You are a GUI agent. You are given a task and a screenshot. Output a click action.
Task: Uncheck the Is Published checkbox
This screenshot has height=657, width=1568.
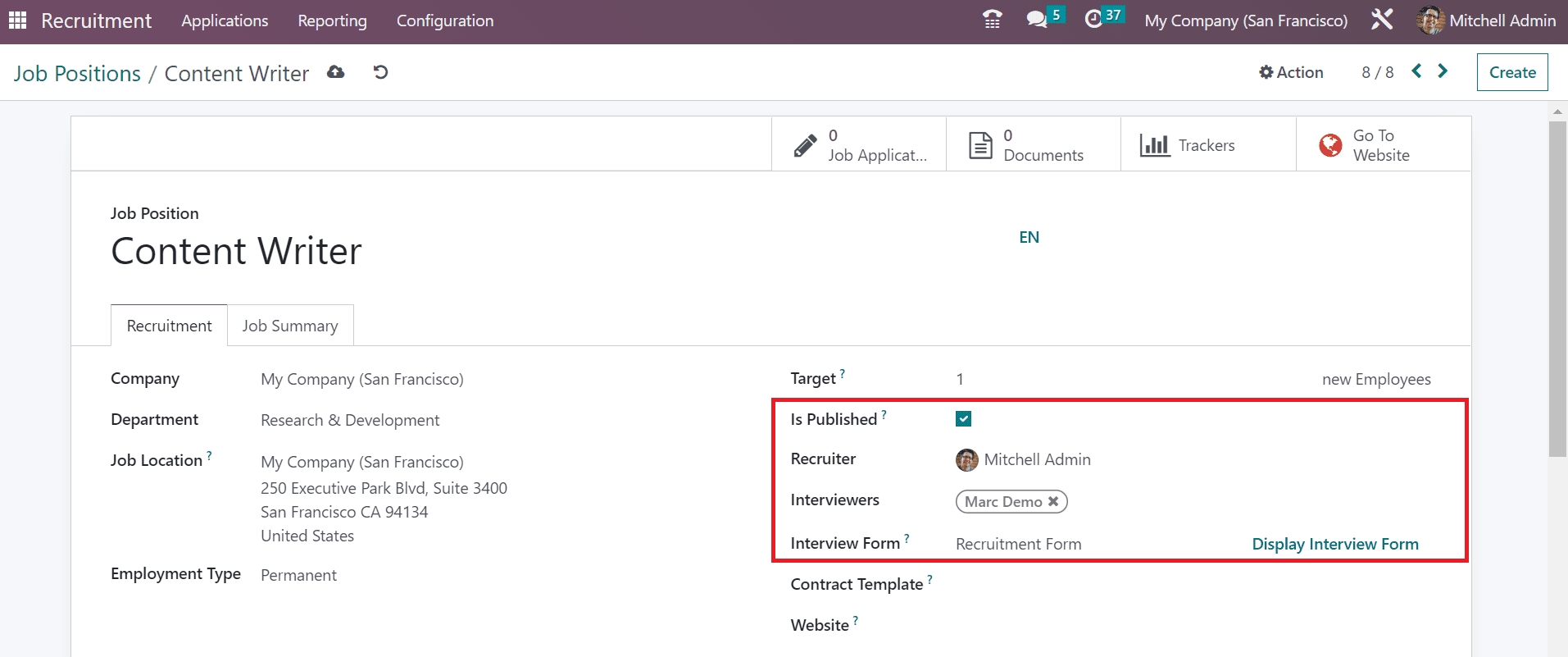pyautogui.click(x=963, y=419)
